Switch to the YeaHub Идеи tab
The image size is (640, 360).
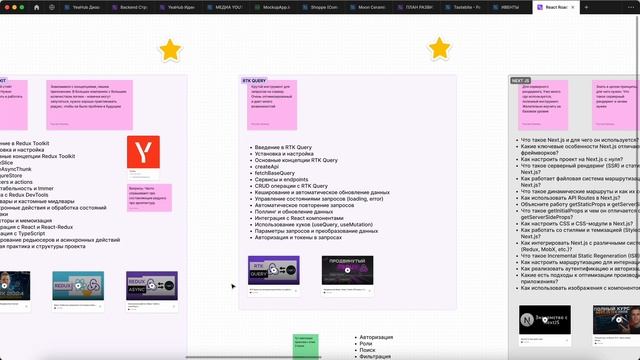178,7
